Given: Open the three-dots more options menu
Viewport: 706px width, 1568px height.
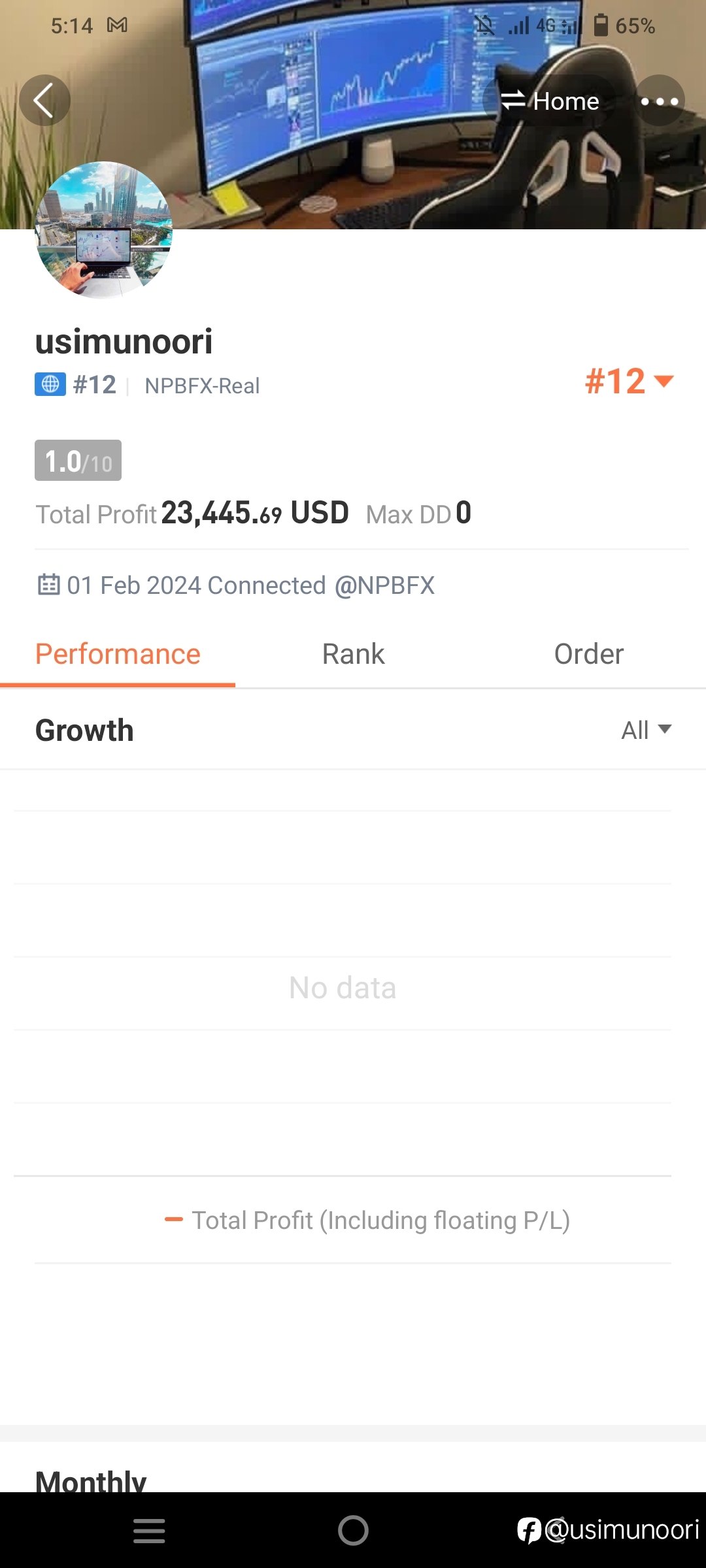Looking at the screenshot, I should pos(659,101).
